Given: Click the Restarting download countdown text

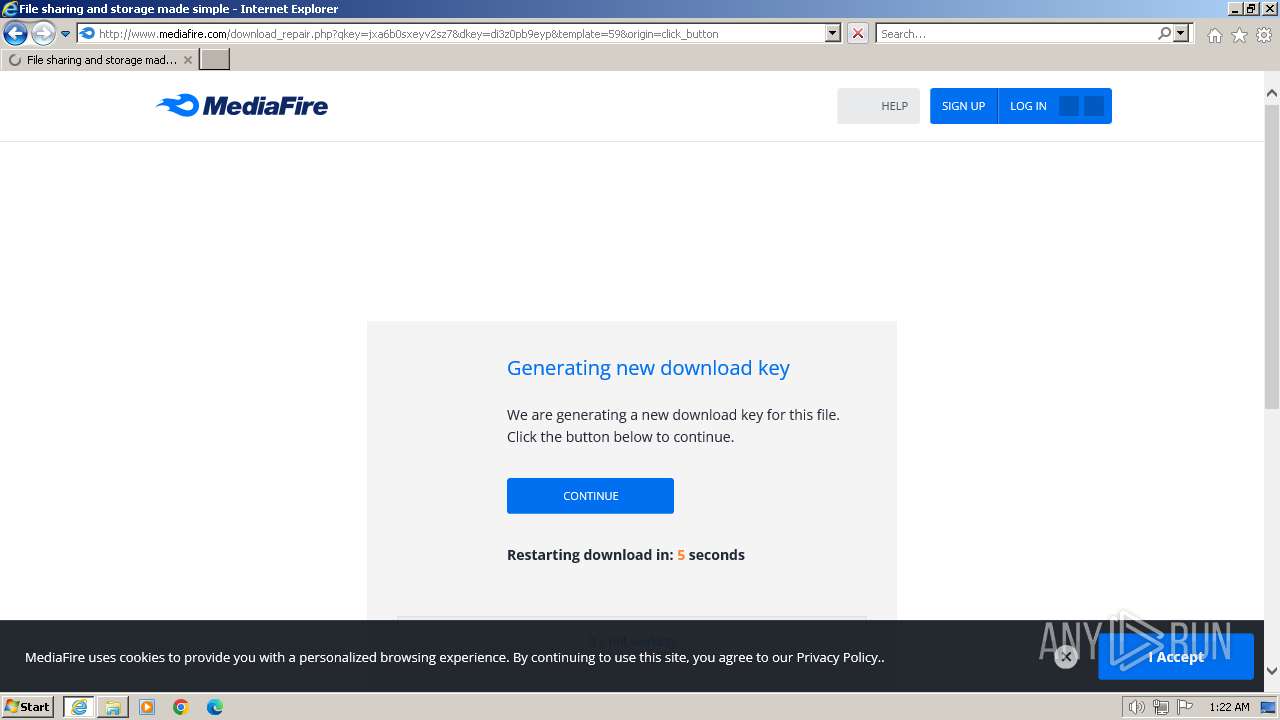Looking at the screenshot, I should [626, 555].
